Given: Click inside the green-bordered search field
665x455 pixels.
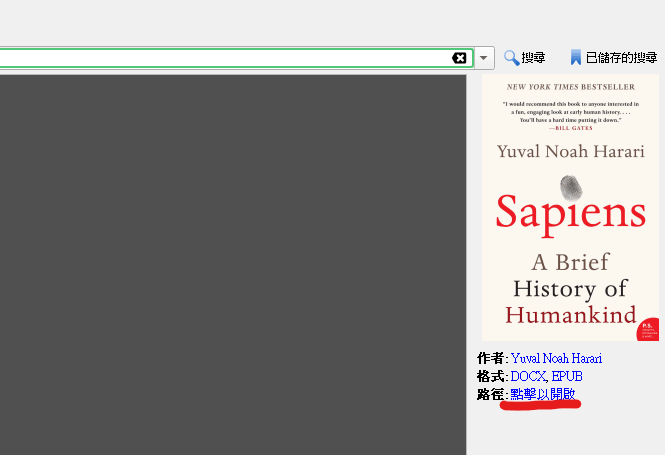Looking at the screenshot, I should pos(220,58).
